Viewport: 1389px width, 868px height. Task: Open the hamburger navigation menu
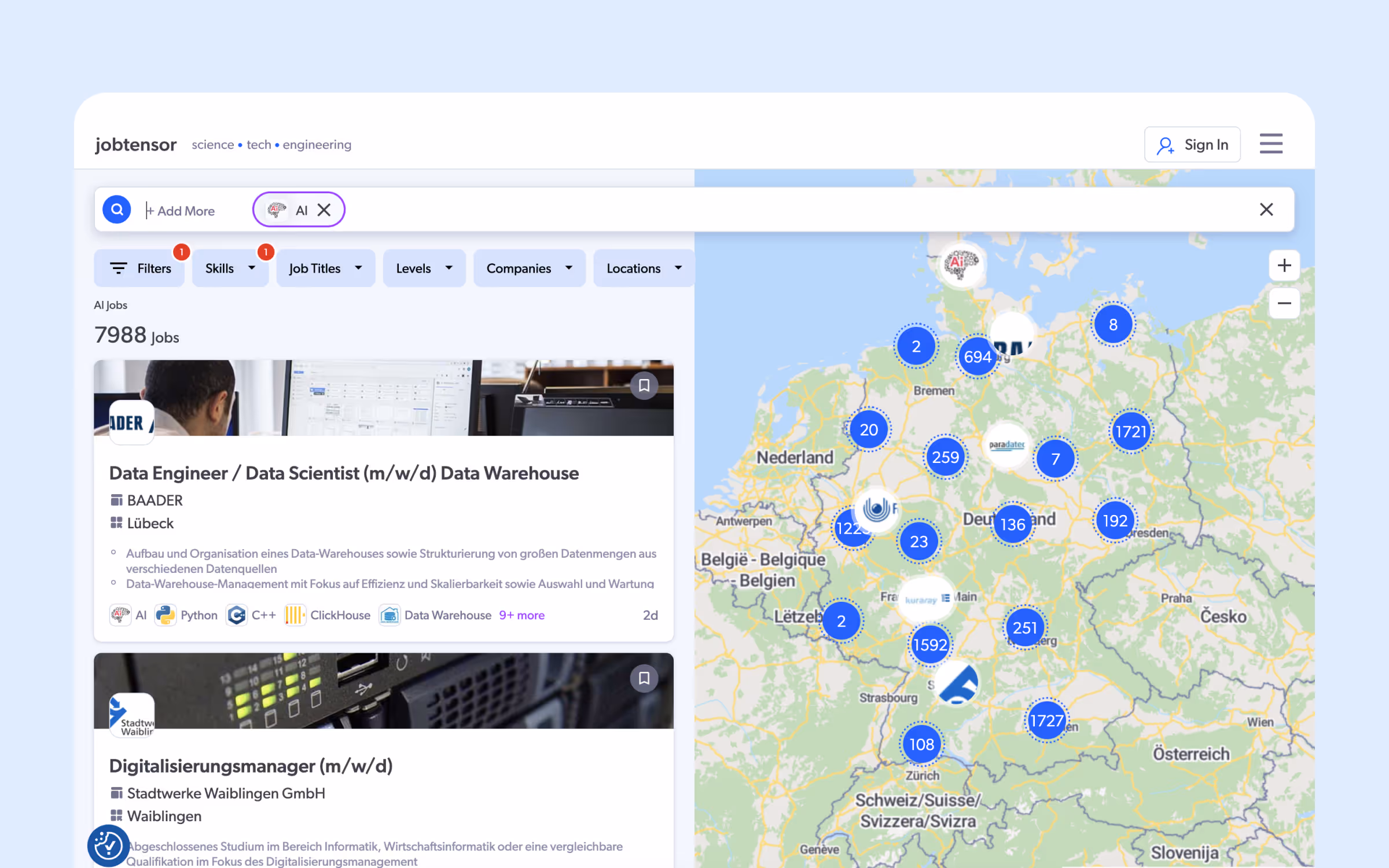pos(1271,144)
